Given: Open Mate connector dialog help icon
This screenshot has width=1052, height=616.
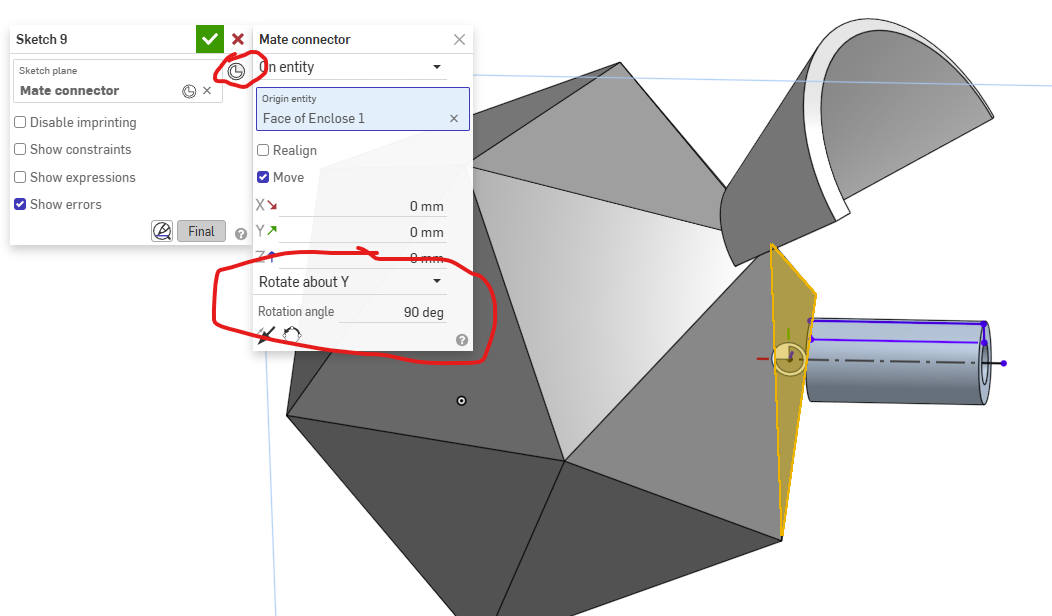Looking at the screenshot, I should (462, 340).
